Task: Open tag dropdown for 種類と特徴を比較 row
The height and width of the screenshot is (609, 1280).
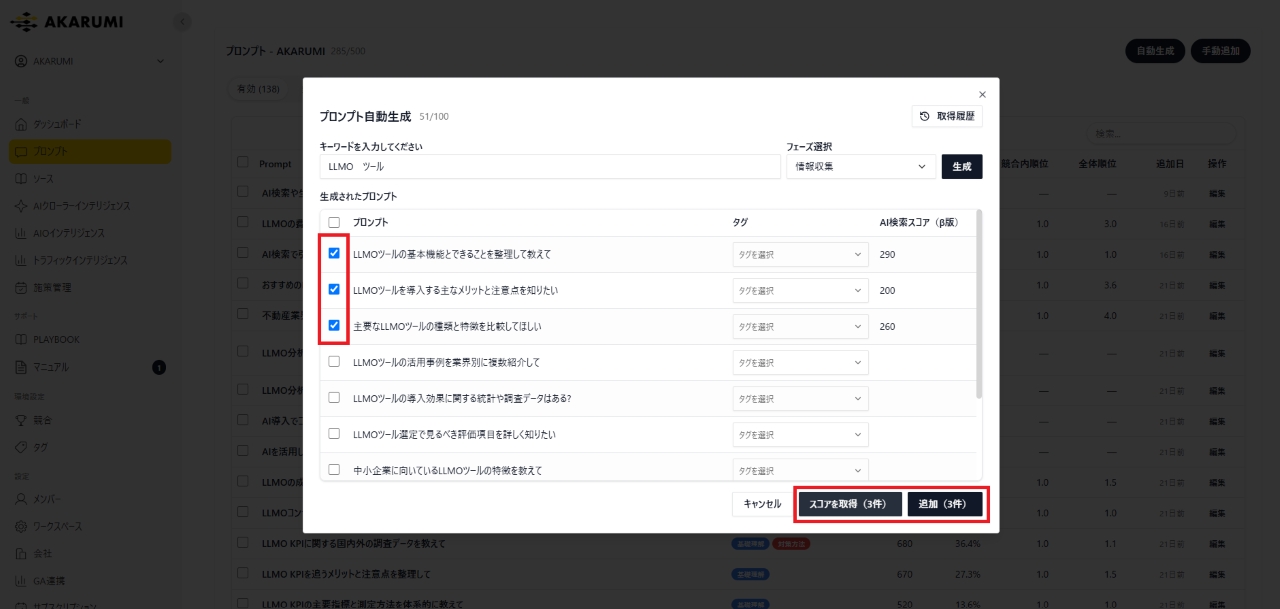Action: point(800,326)
